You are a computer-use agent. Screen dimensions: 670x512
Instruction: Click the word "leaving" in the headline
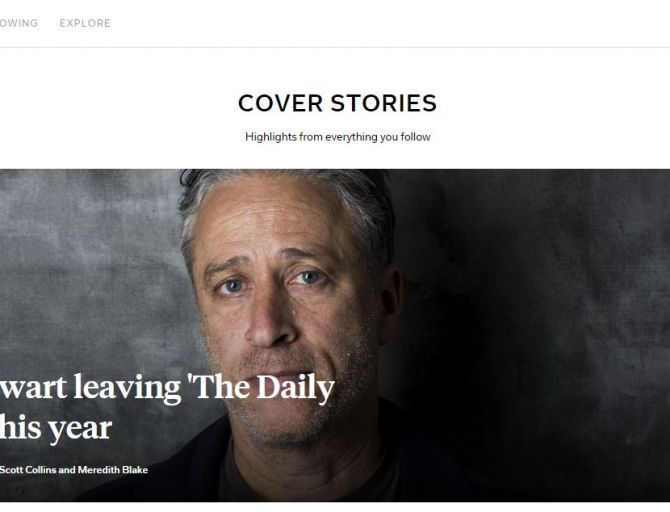tap(127, 388)
